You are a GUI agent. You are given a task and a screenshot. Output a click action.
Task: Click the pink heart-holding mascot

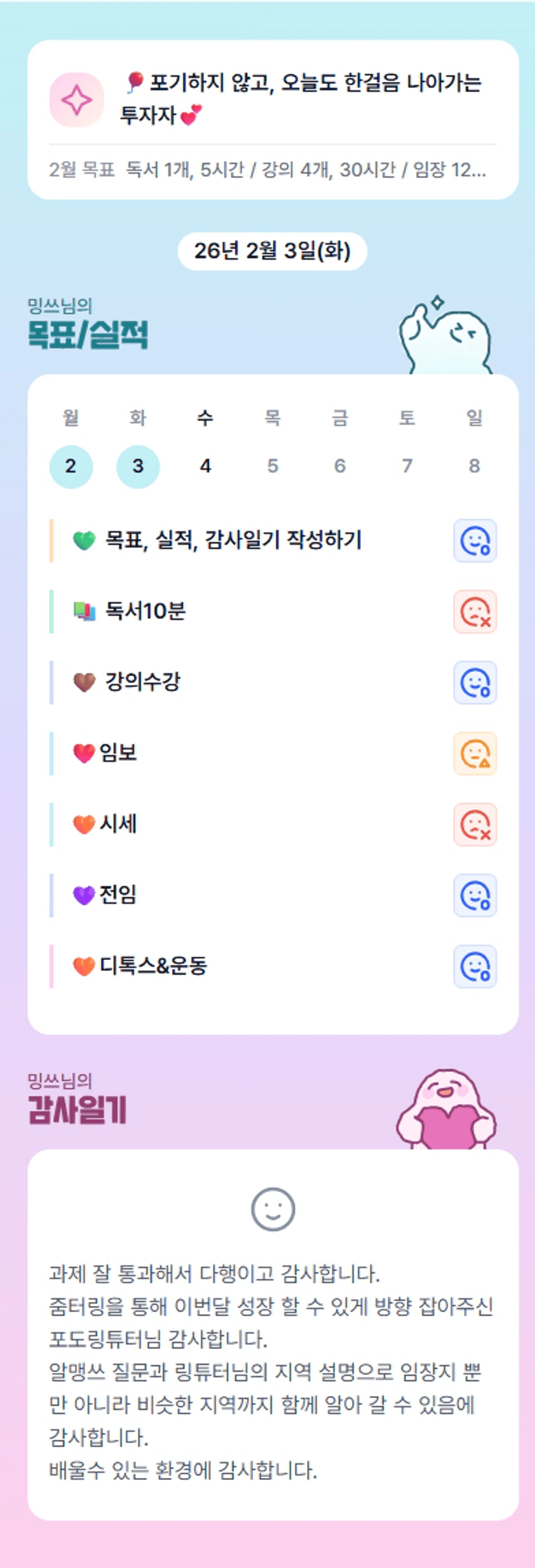(446, 1110)
